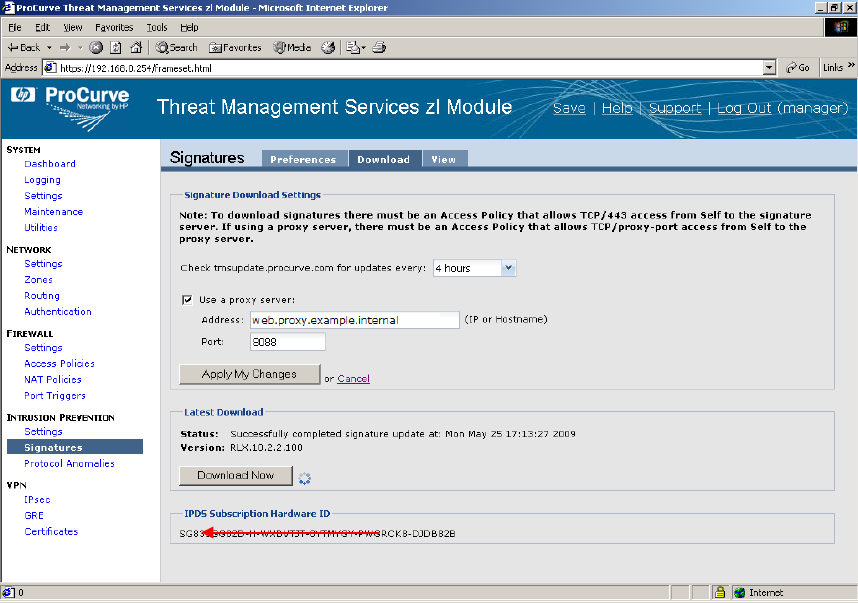Click the Support link in header
The width and height of the screenshot is (858, 603).
tap(675, 108)
